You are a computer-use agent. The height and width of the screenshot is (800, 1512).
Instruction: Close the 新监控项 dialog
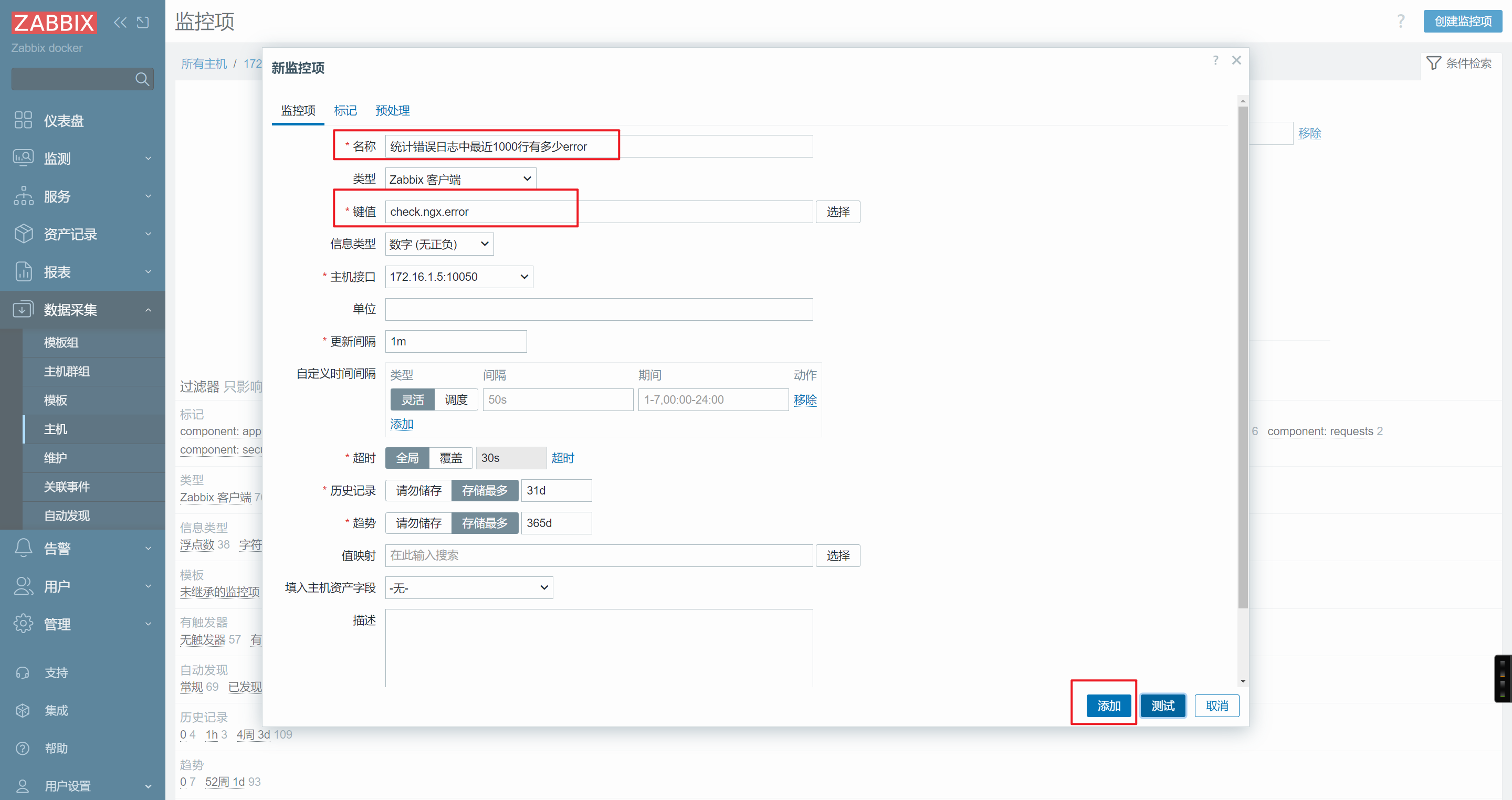point(1237,60)
